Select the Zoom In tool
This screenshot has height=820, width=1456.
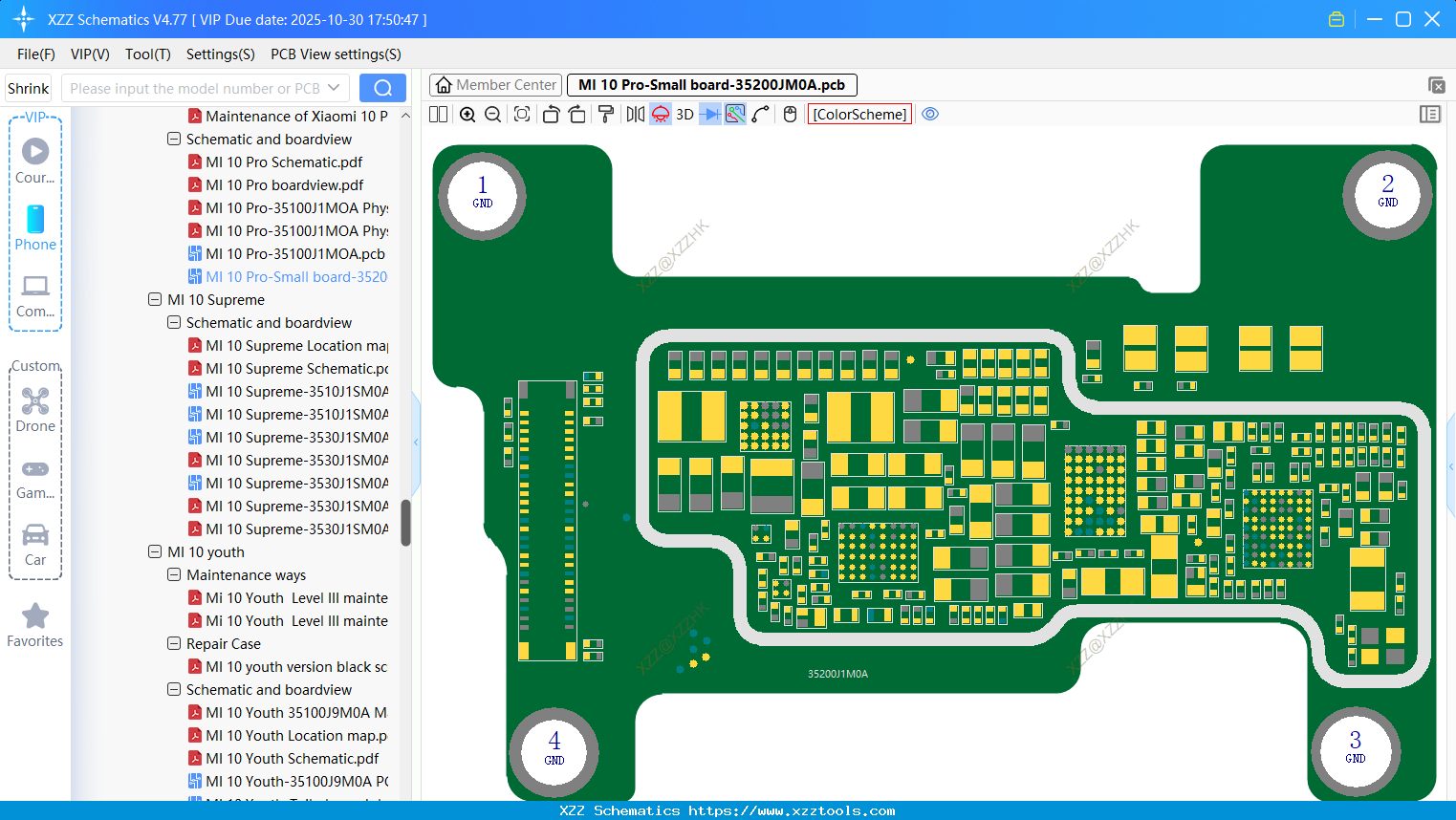pyautogui.click(x=467, y=114)
